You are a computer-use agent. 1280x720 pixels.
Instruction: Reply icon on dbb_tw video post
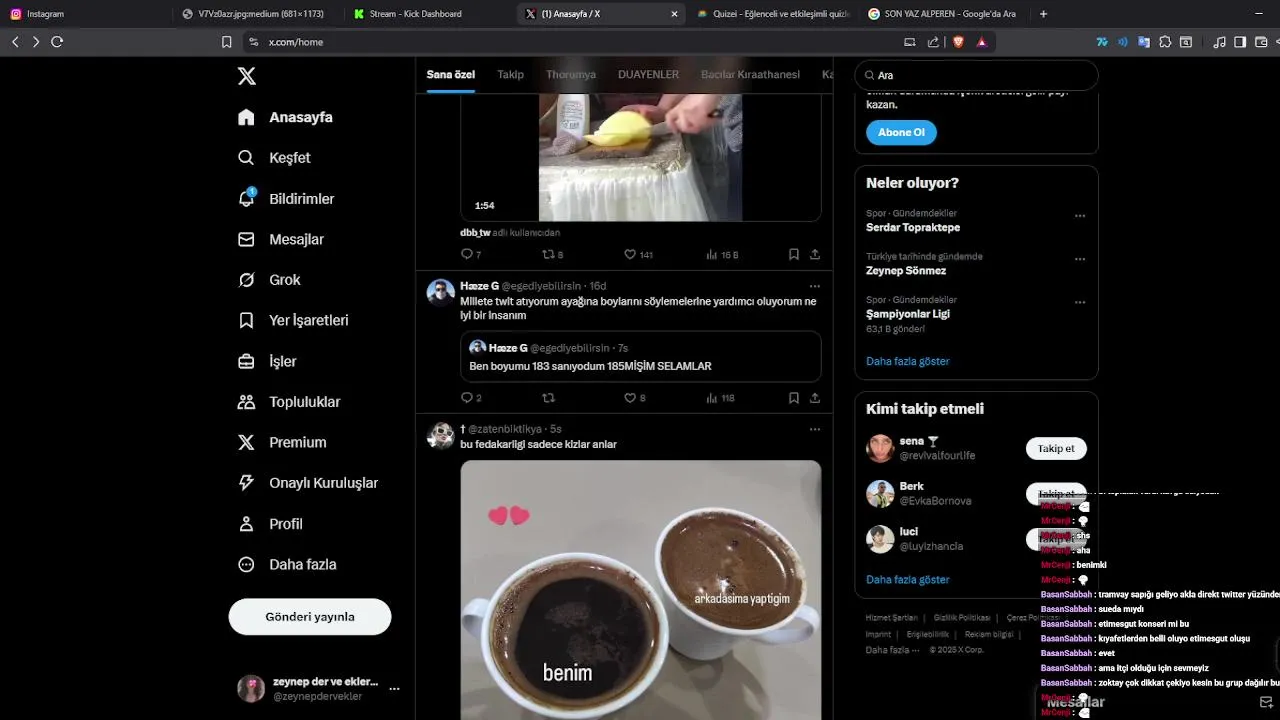(x=466, y=255)
